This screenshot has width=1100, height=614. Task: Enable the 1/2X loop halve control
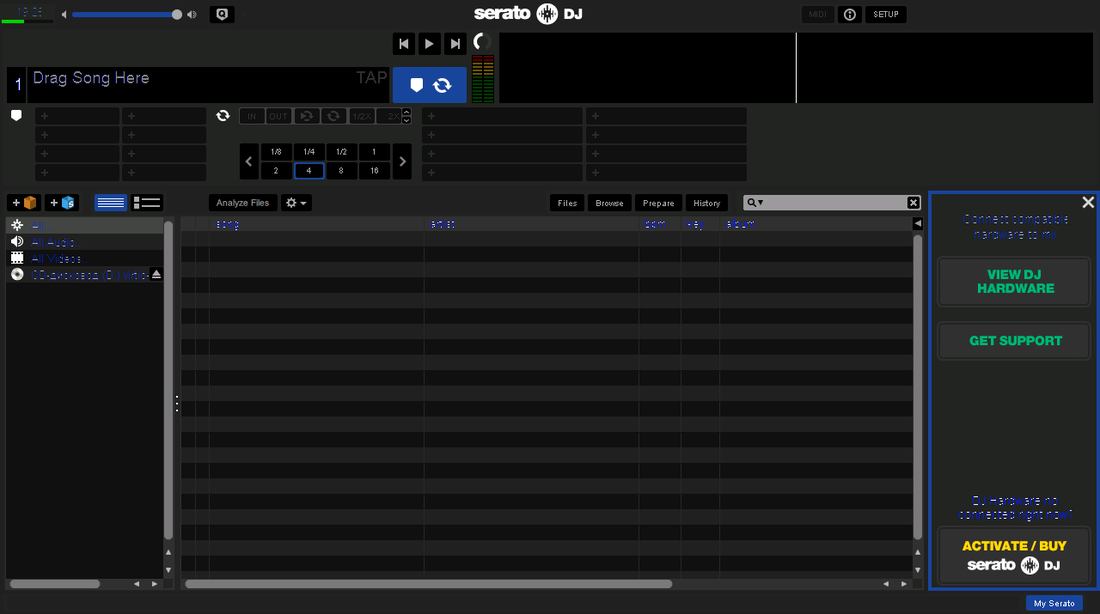point(362,116)
